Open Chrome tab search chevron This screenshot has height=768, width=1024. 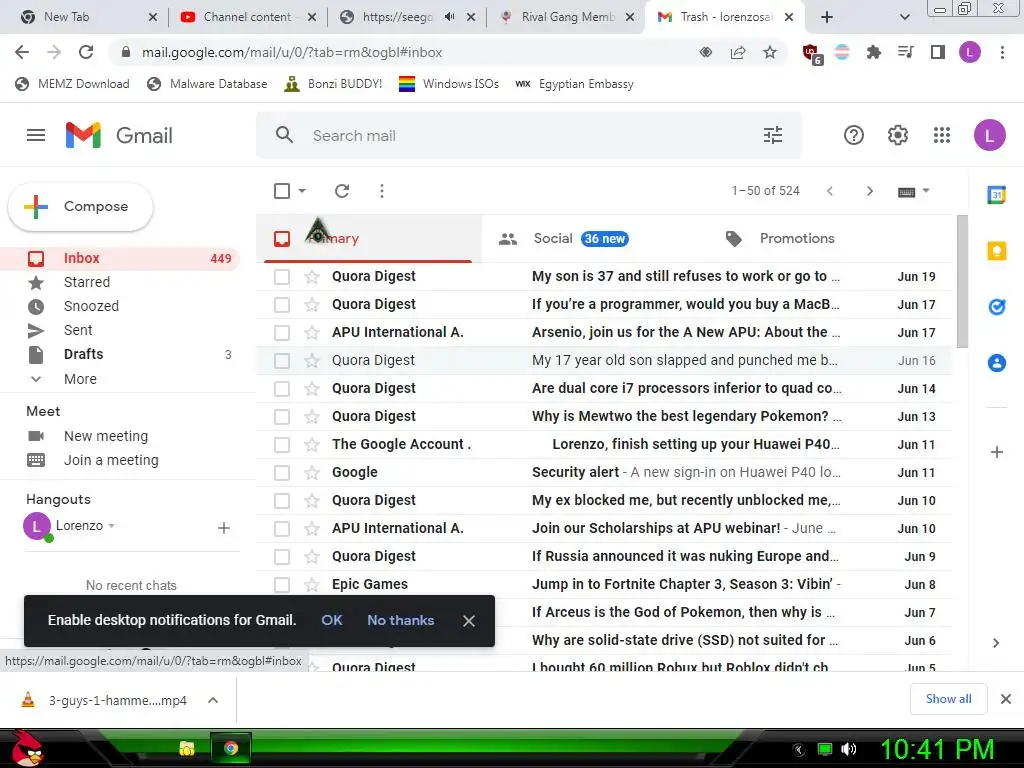pos(904,17)
